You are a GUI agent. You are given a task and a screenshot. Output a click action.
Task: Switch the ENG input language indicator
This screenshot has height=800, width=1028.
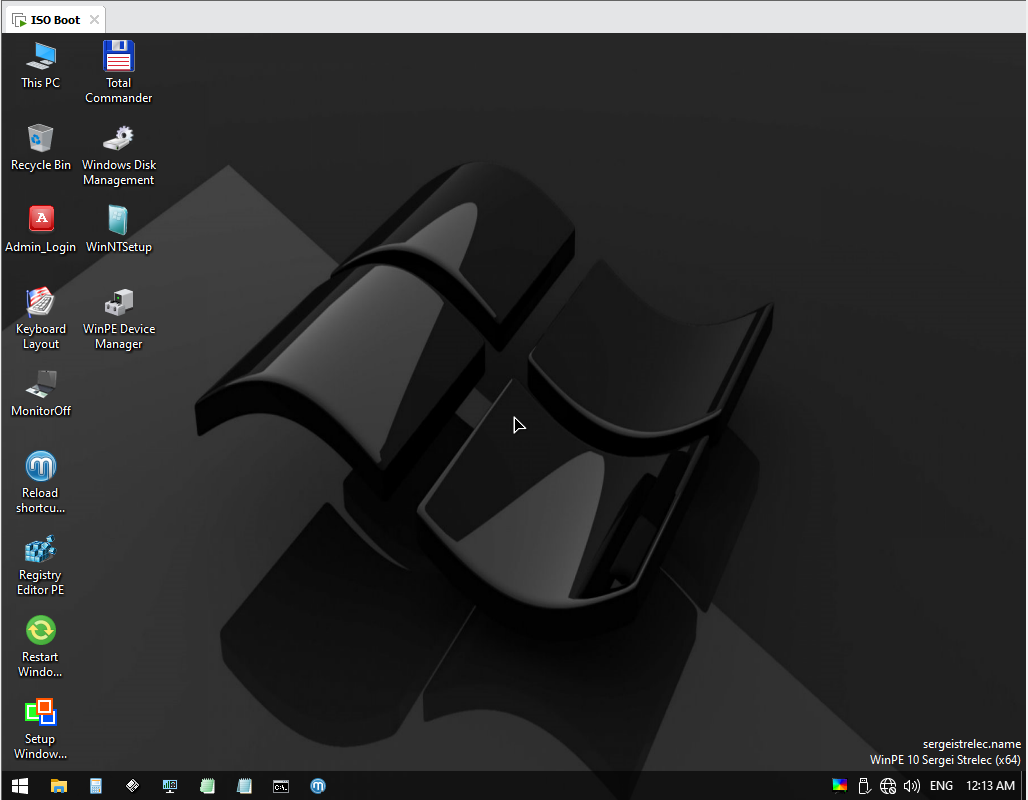(941, 786)
